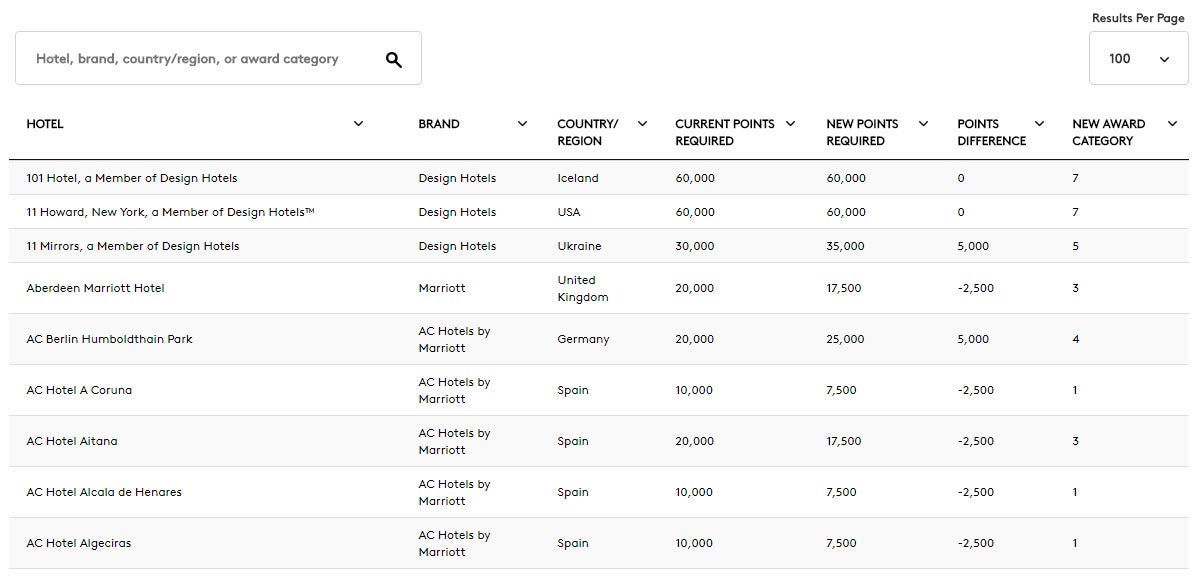Select AC Hotel A Coruna name
The width and height of the screenshot is (1202, 577).
coord(79,390)
